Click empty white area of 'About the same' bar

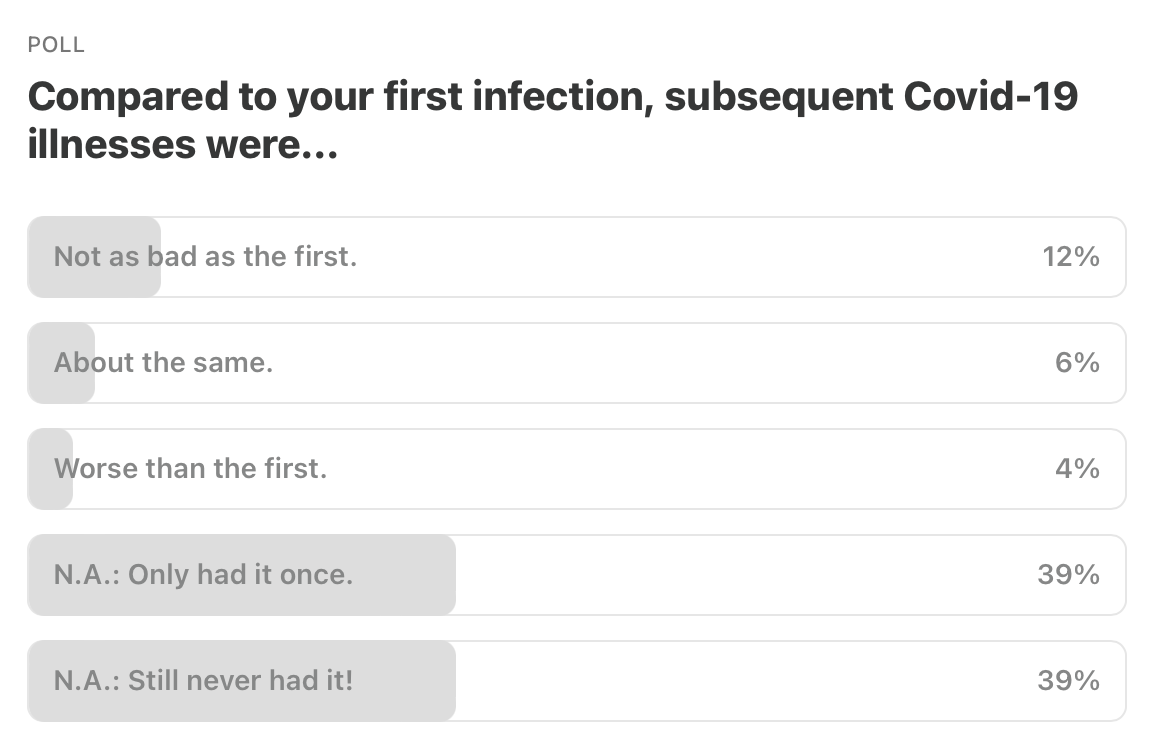coord(660,363)
